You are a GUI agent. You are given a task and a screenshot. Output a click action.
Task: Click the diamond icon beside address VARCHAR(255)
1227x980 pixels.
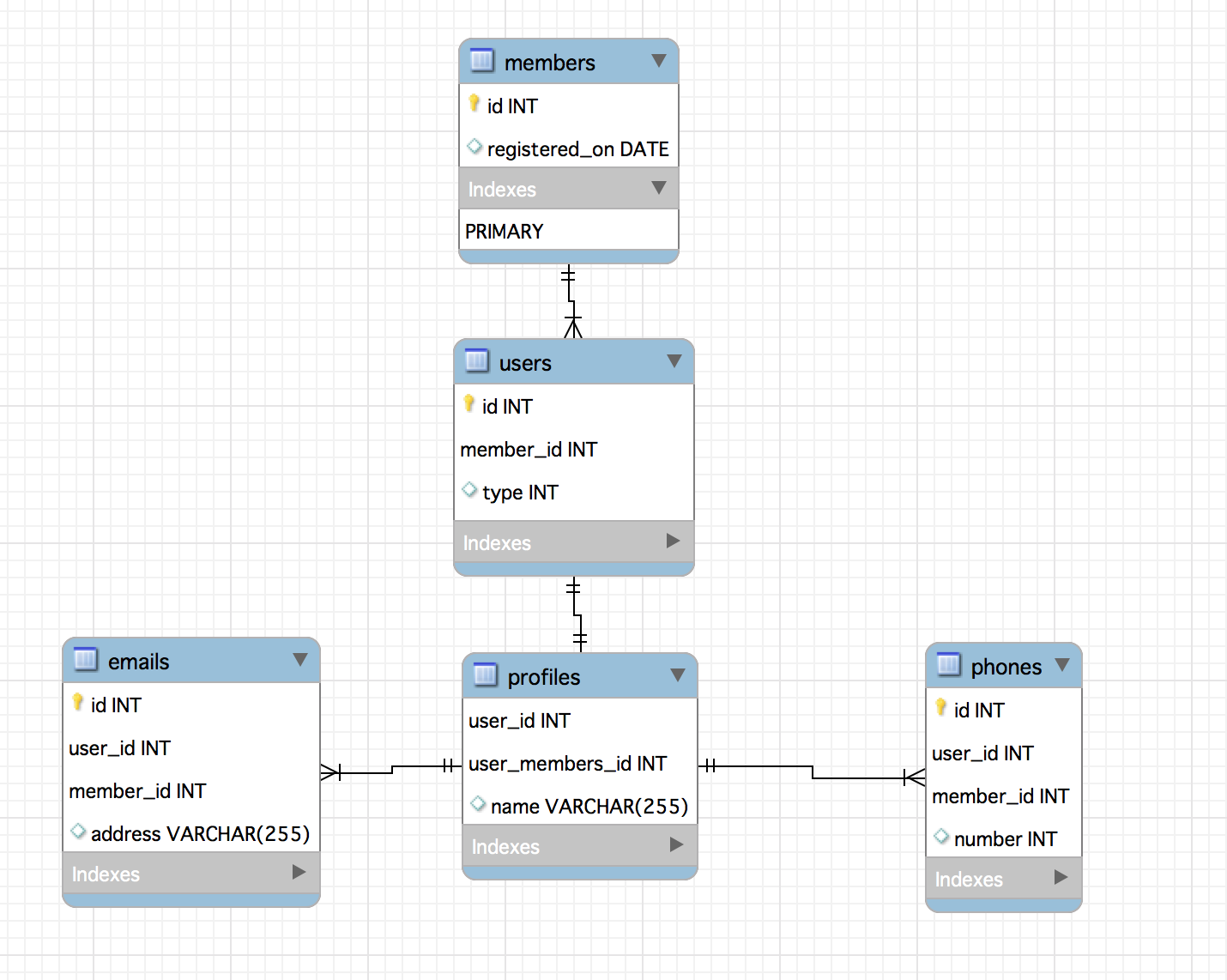pyautogui.click(x=78, y=832)
